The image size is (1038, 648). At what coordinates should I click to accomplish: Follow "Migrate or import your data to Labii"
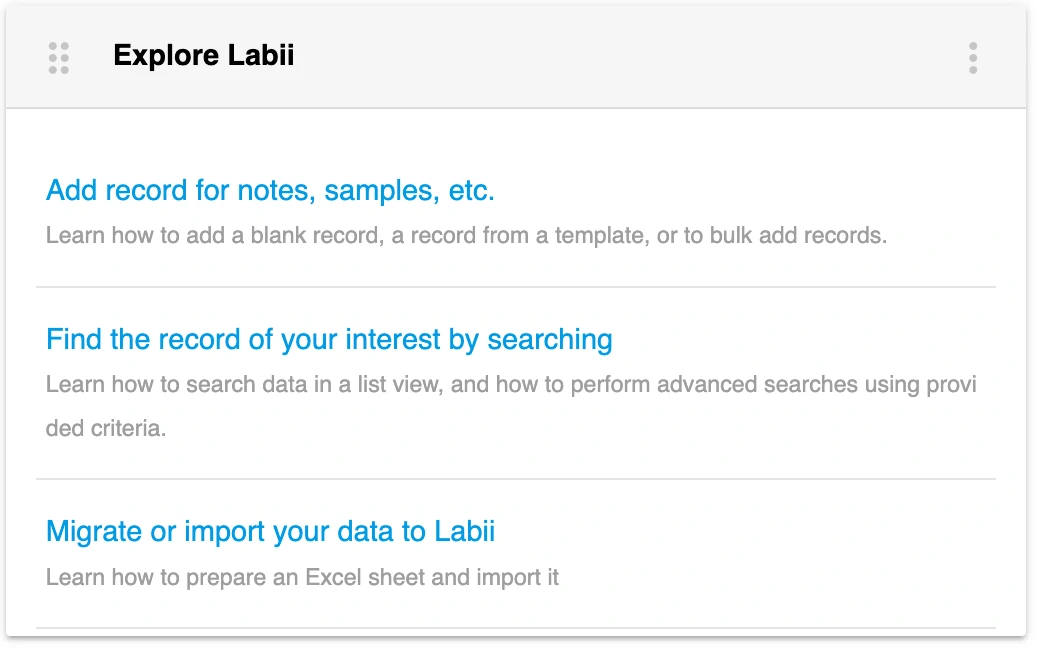click(x=270, y=531)
